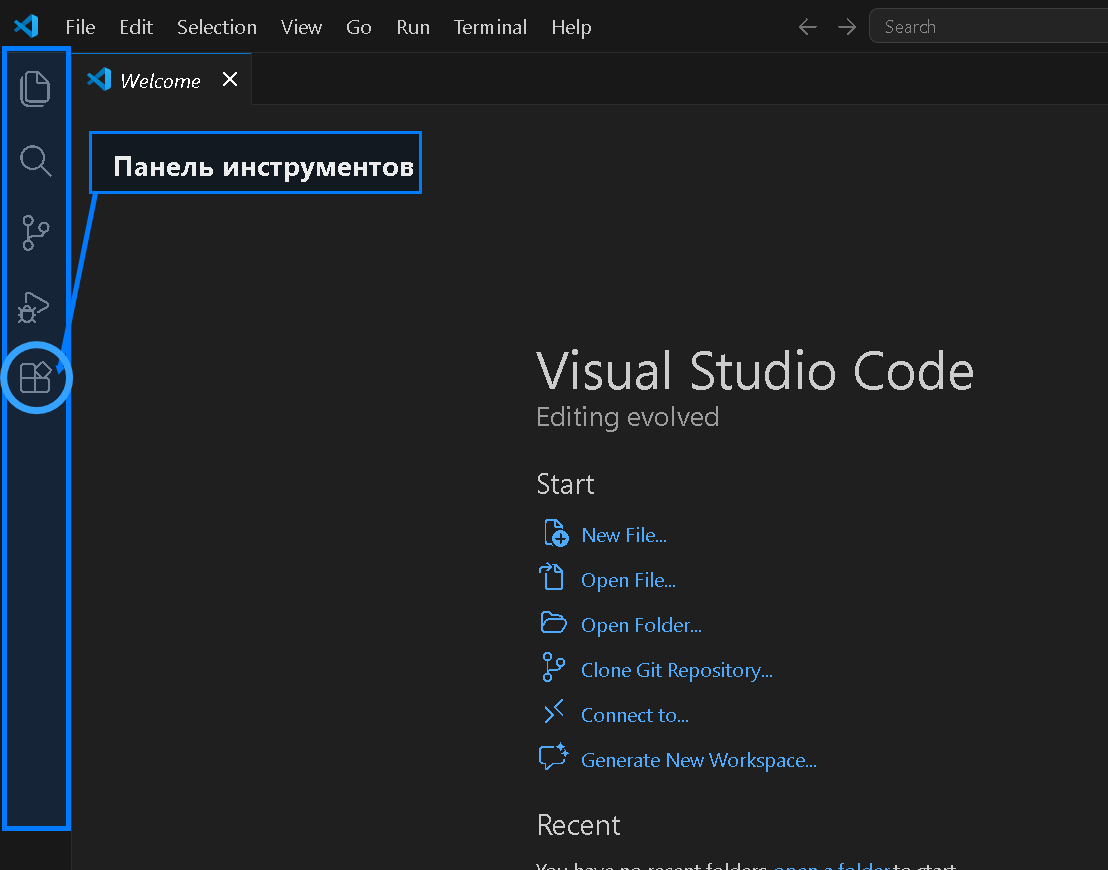Open the Selection menu

217,27
